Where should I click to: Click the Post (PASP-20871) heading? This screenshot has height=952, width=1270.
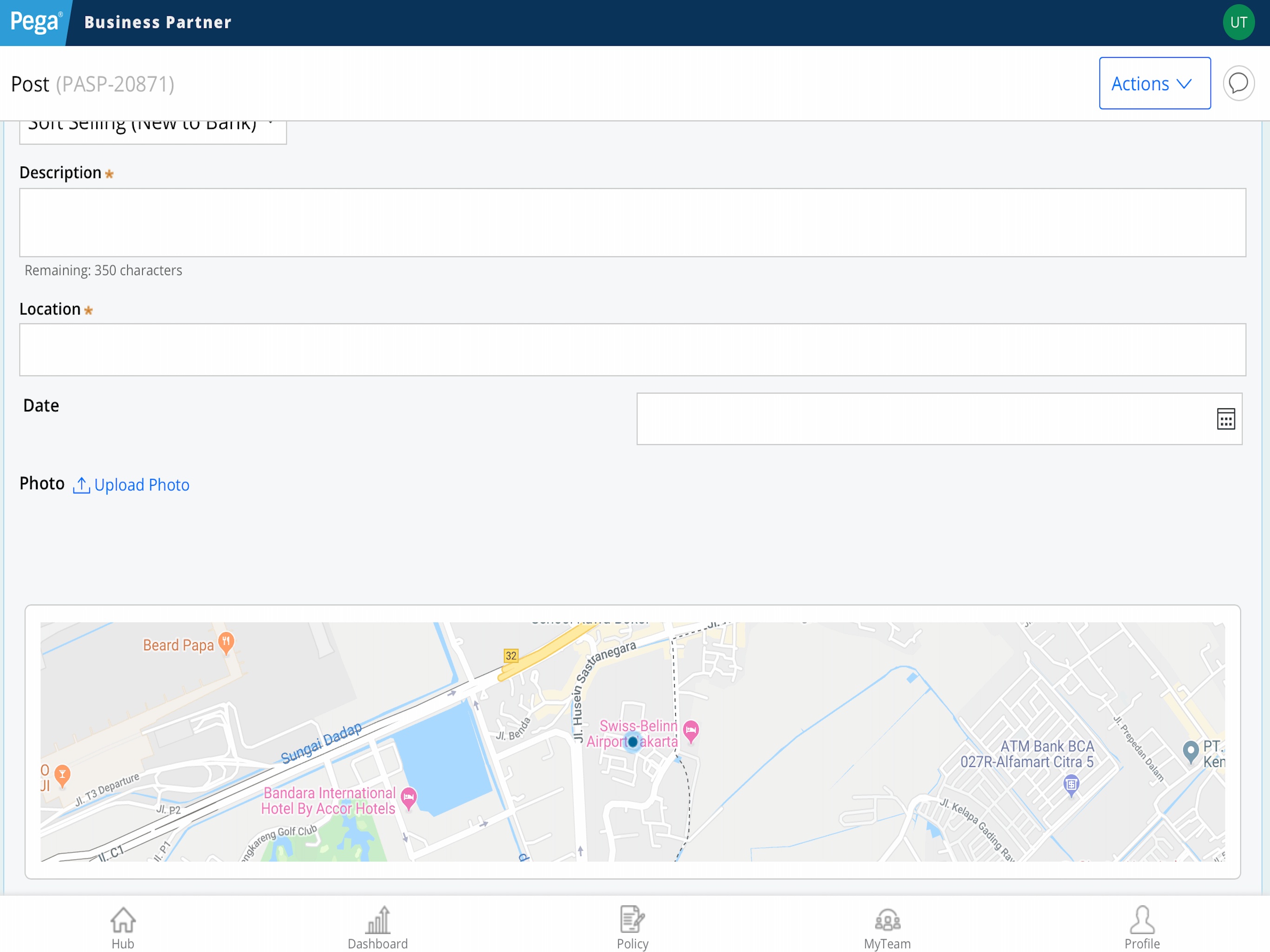tap(93, 85)
